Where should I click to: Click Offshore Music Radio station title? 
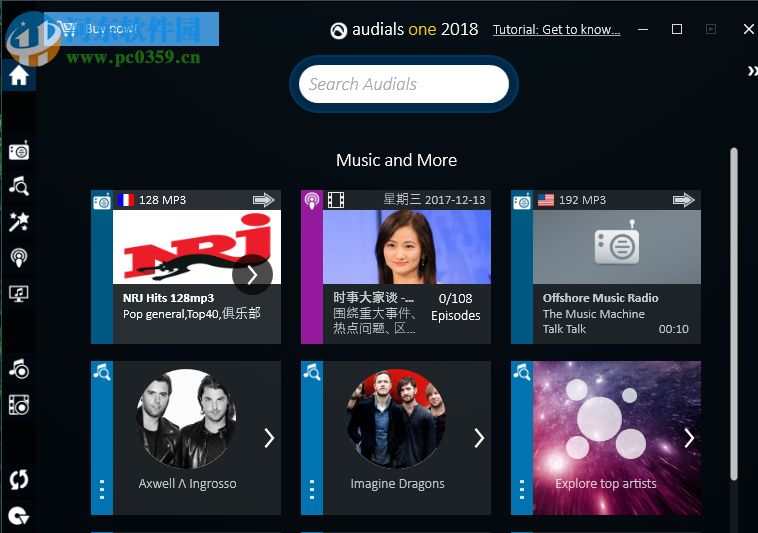tap(600, 298)
